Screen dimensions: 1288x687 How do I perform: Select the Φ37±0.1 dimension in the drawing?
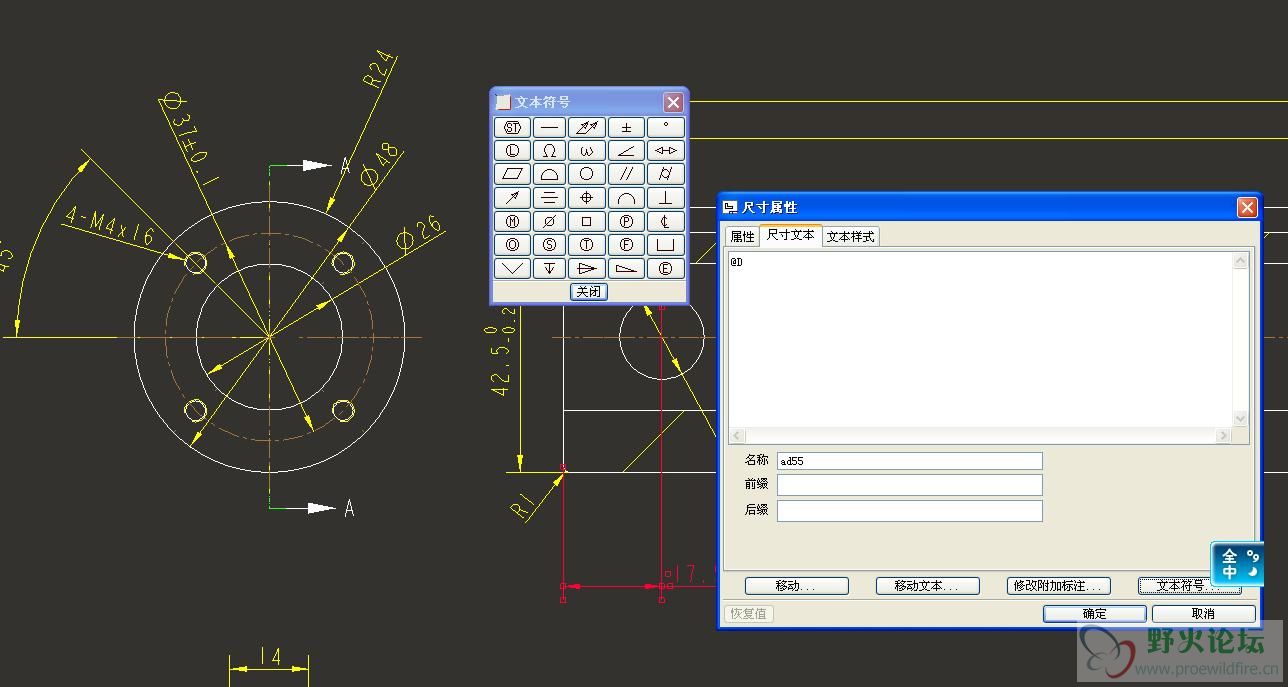[x=189, y=139]
